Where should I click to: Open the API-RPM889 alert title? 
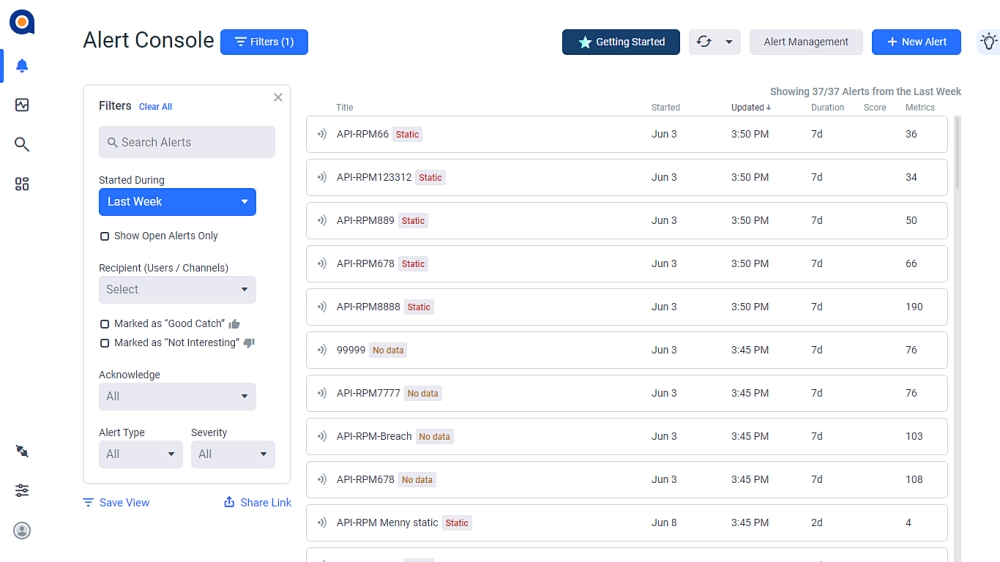tap(365, 221)
